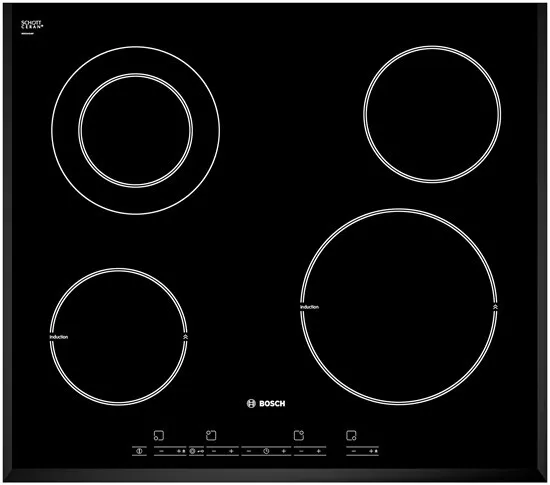The image size is (550, 485).
Task: Click the inner ring of the dual zone
Action: tap(135, 130)
